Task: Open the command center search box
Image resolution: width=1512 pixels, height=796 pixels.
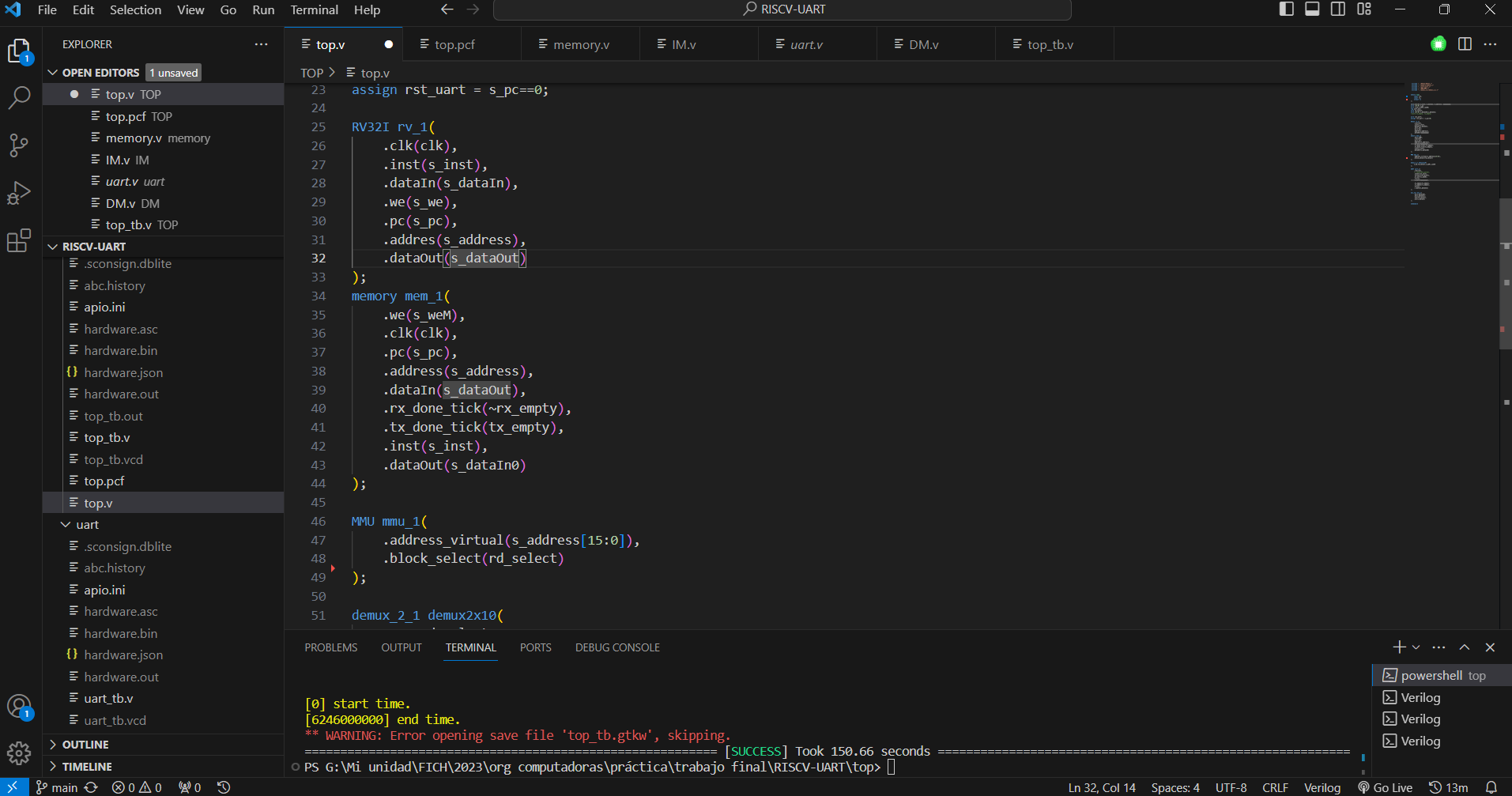Action: 782,9
